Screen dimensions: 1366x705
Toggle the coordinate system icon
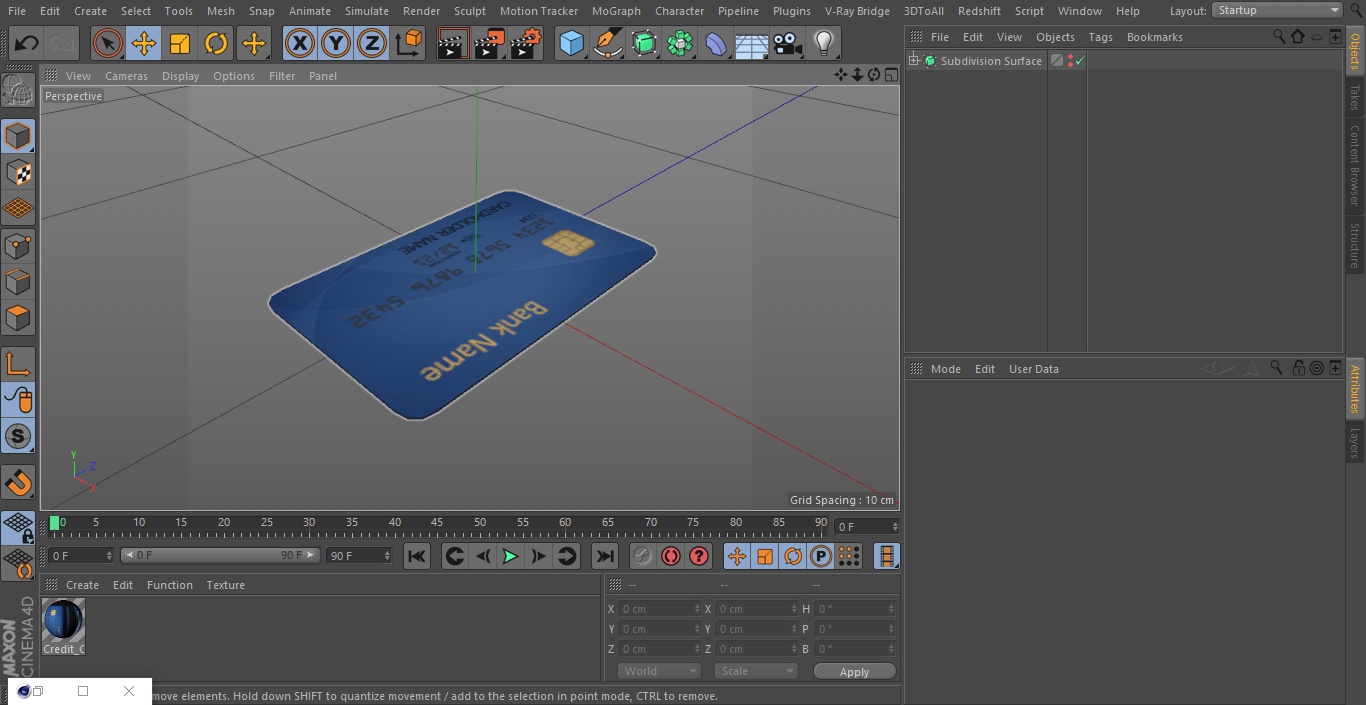pos(408,43)
